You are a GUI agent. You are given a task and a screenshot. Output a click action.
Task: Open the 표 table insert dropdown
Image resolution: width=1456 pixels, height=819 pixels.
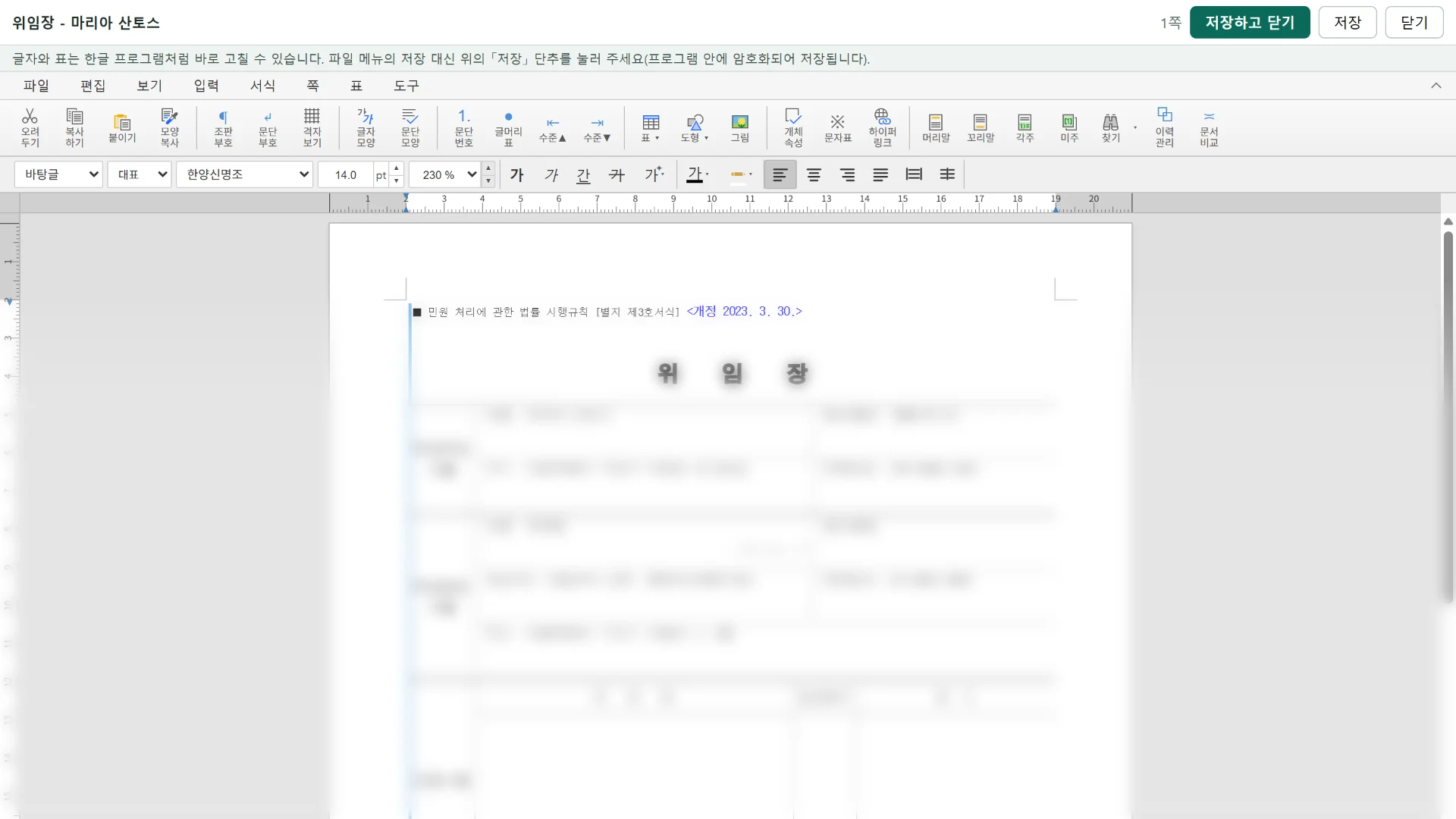coord(651,127)
